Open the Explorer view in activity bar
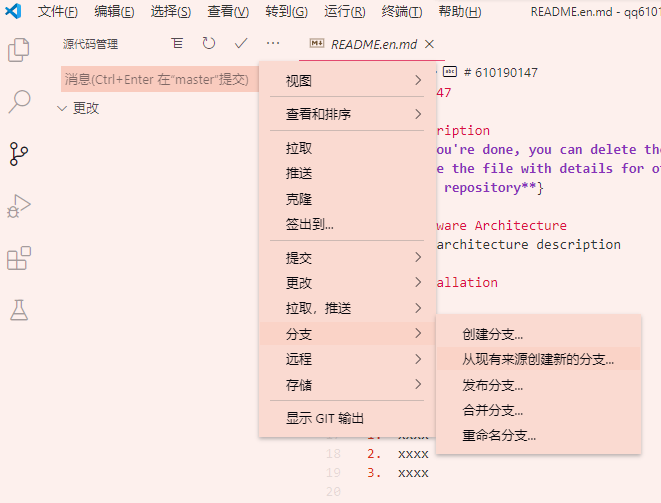This screenshot has height=503, width=661. coord(18,50)
